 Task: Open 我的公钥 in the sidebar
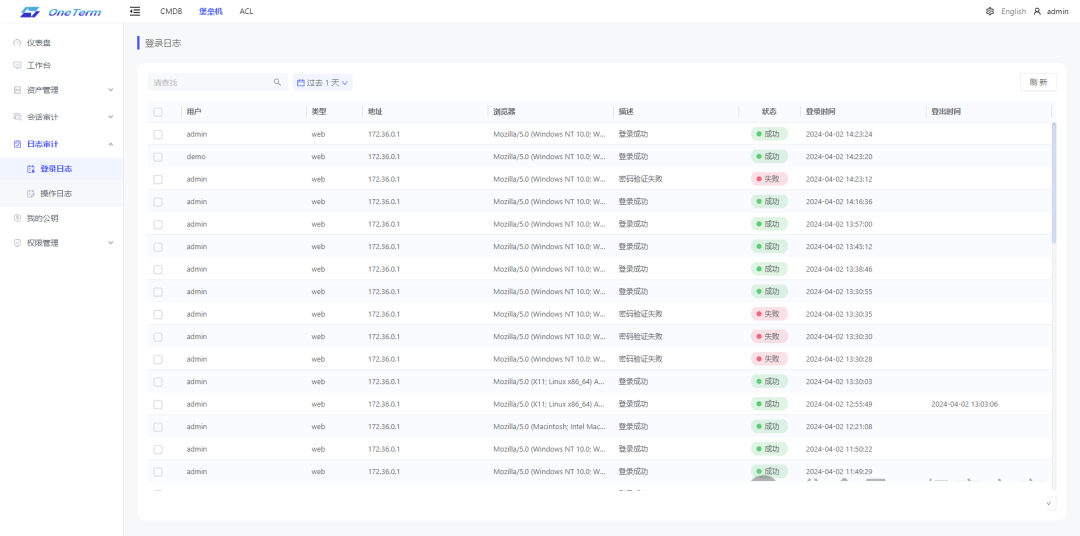coord(42,218)
